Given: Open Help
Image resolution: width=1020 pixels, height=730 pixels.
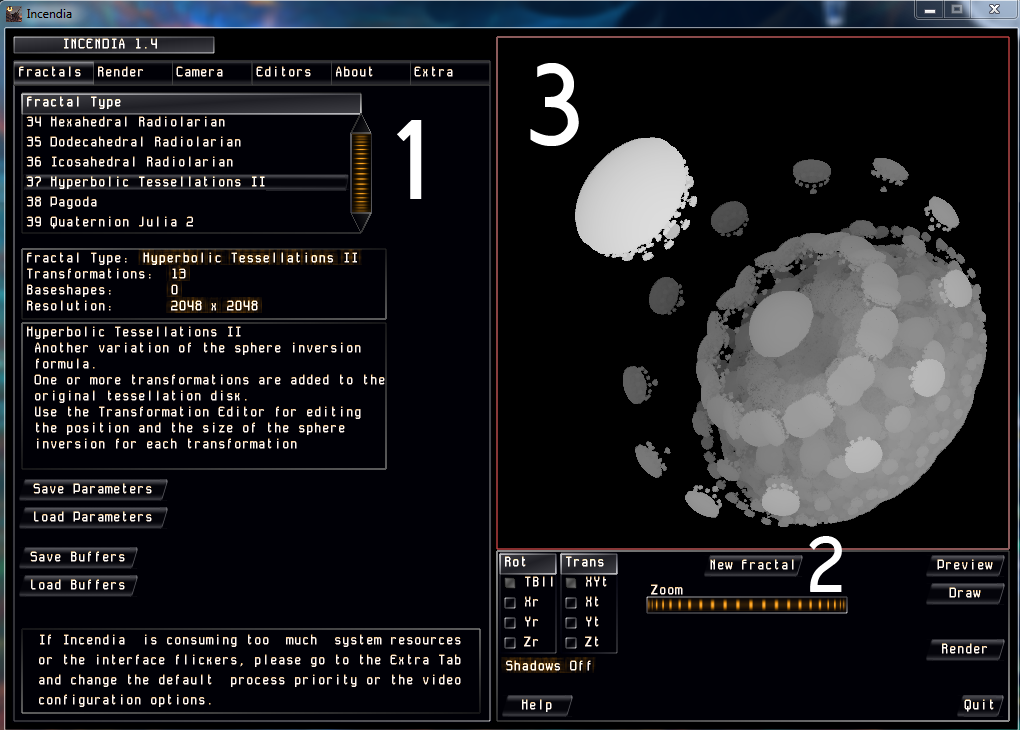Looking at the screenshot, I should pyautogui.click(x=537, y=705).
